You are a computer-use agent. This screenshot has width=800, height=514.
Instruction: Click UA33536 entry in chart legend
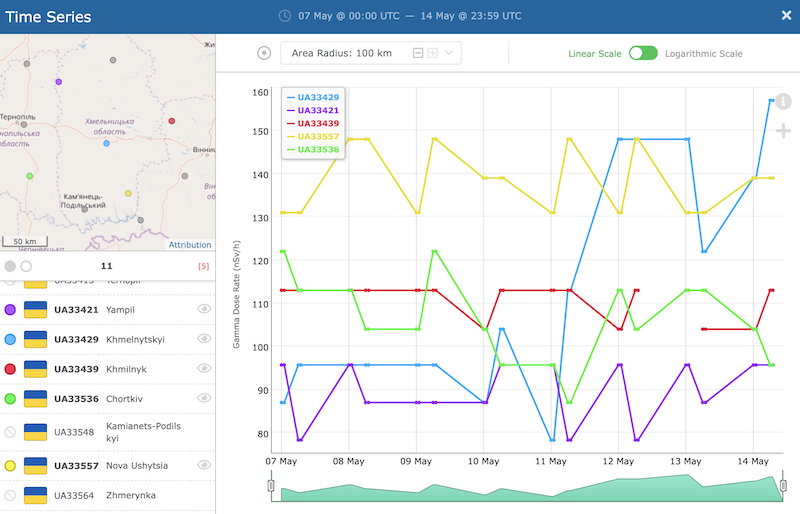tap(313, 150)
